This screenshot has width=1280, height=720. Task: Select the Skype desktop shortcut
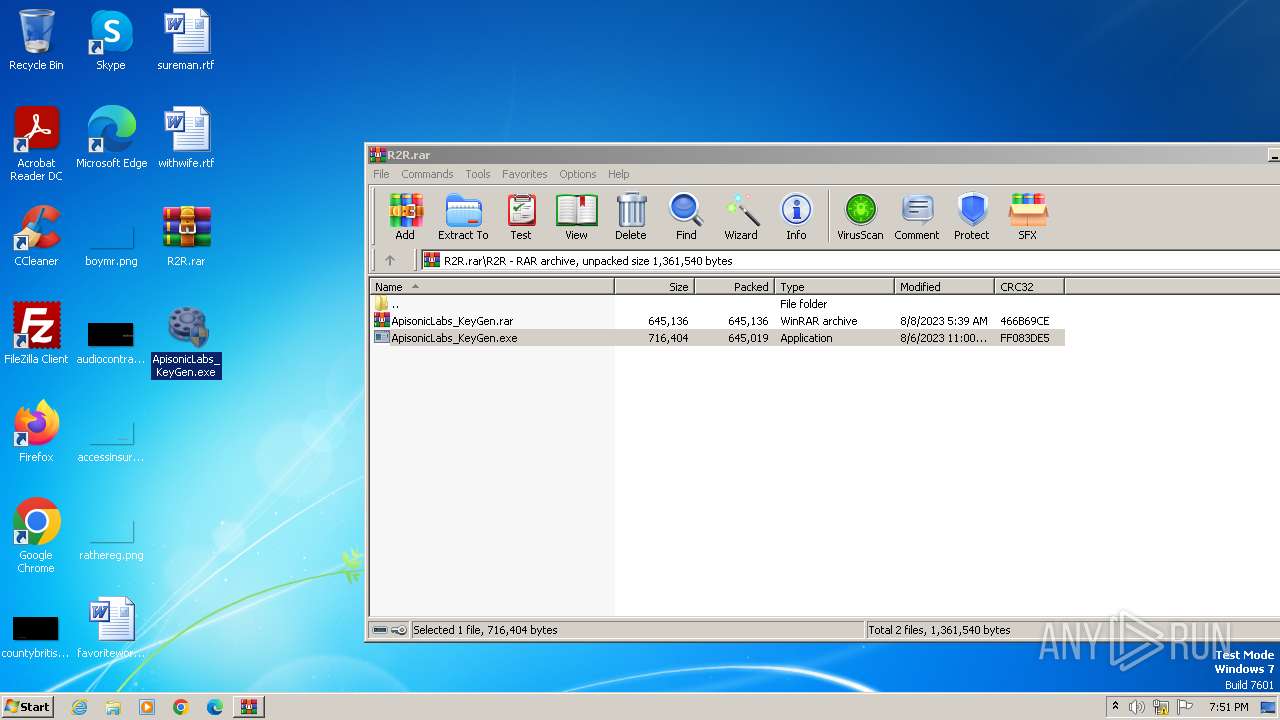[111, 40]
